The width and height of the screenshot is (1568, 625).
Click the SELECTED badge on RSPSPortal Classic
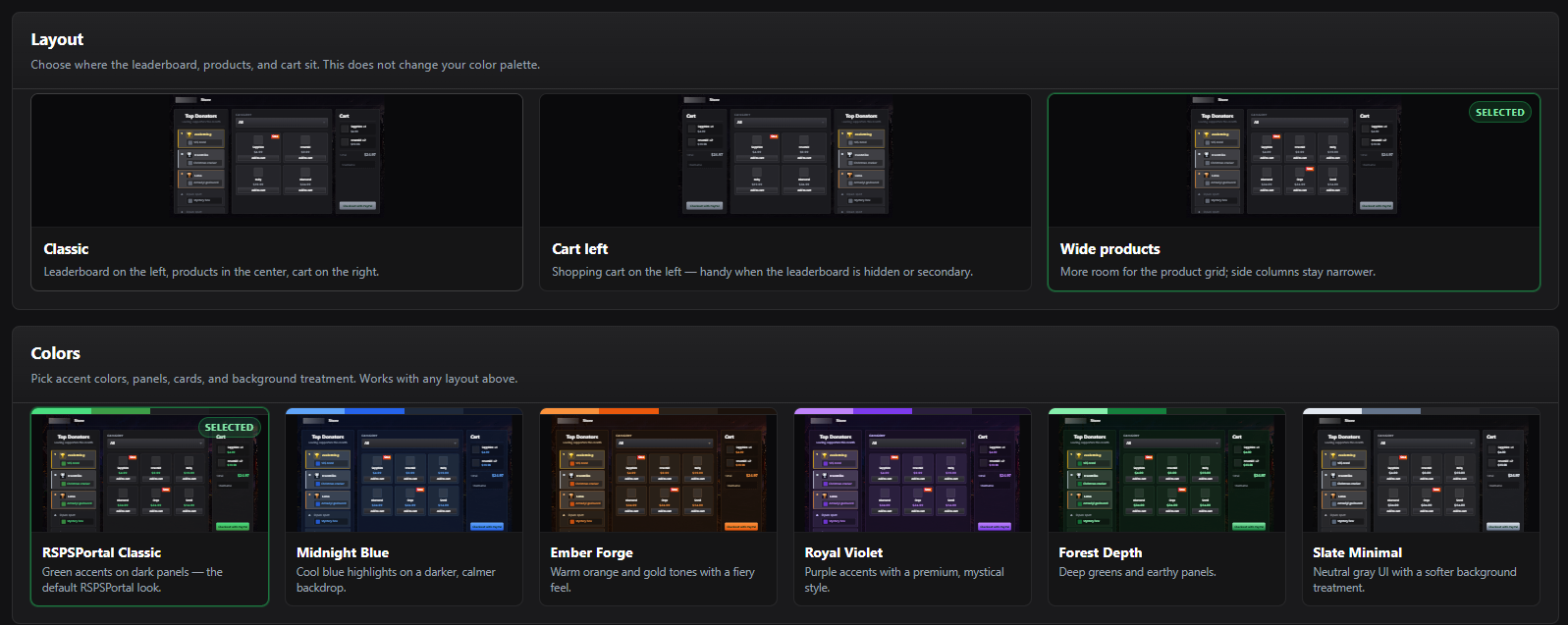(x=229, y=427)
